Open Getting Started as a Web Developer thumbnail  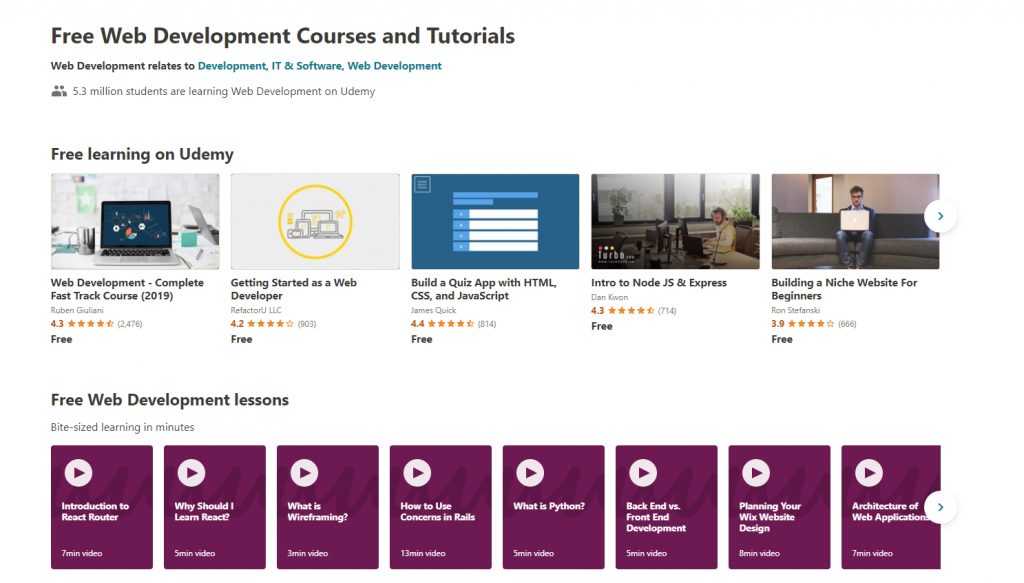[x=315, y=221]
